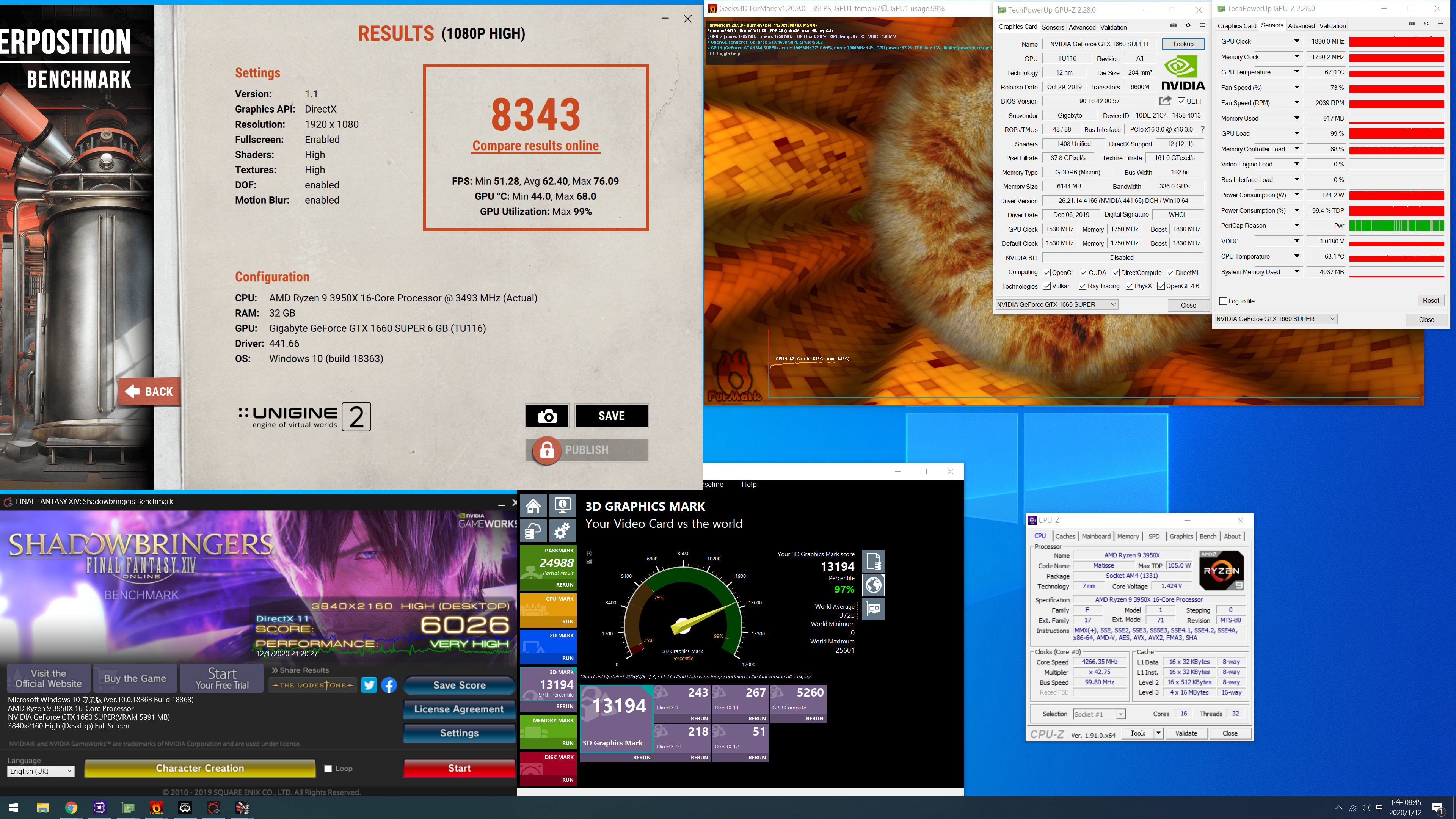Toggle the OpenCL checkbox in GPU-Z
1456x819 pixels.
[x=1047, y=273]
